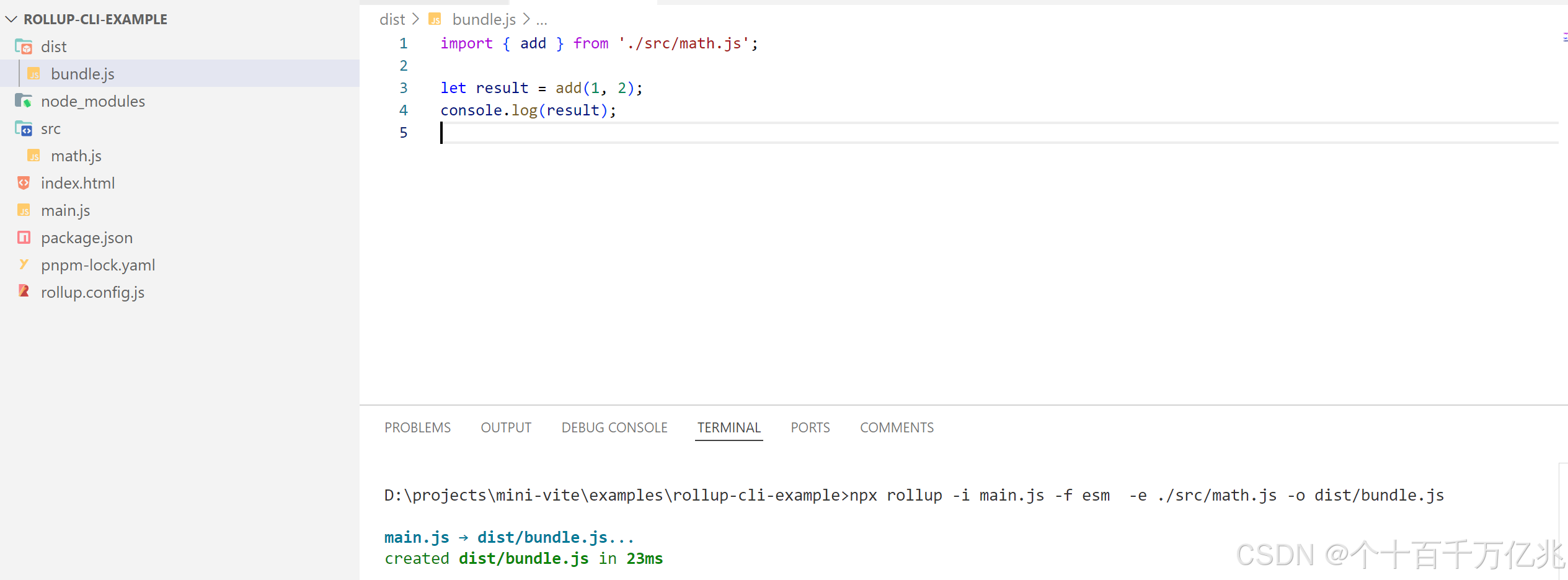Click 'result' variable on line 3
The width and height of the screenshot is (1568, 580).
502,88
